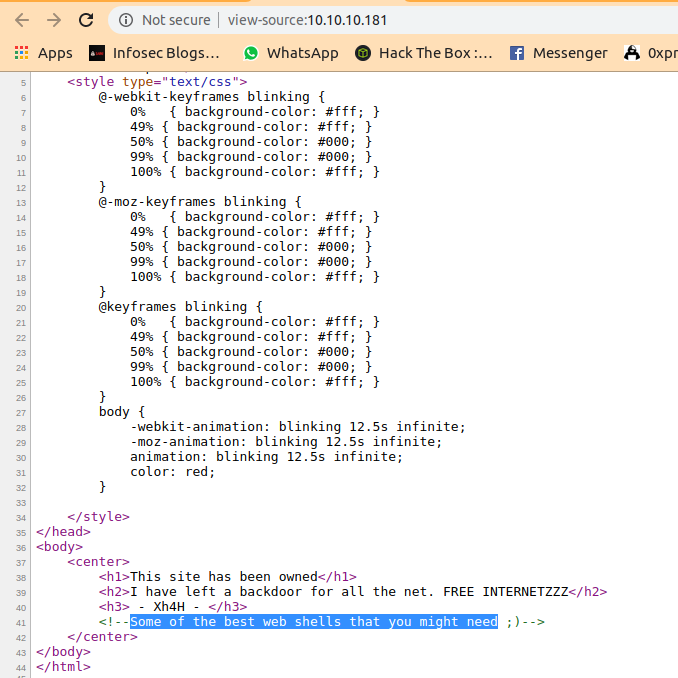Open the Not secure site info icon
678x678 pixels.
coord(126,20)
